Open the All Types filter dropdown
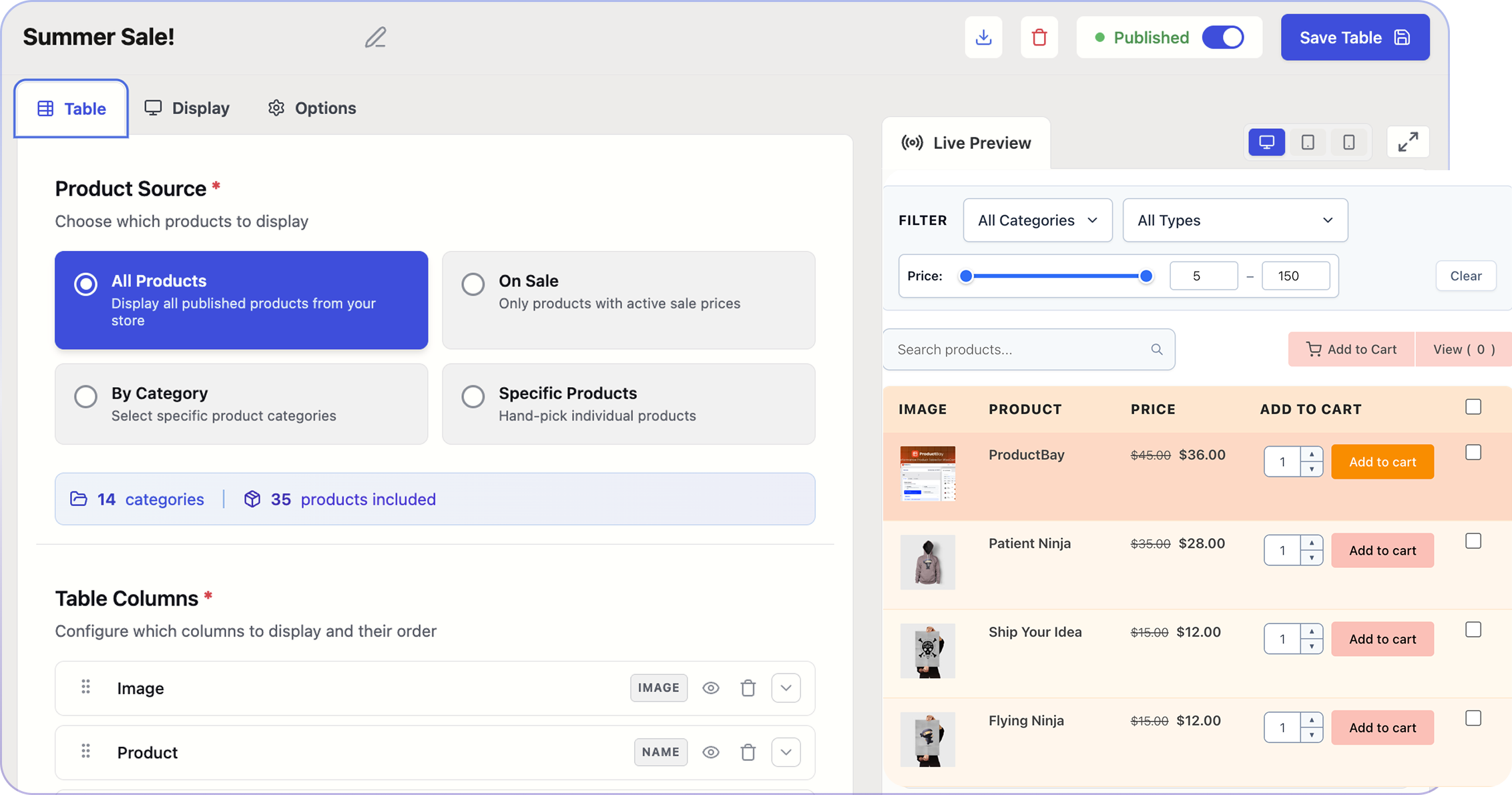This screenshot has height=795, width=1512. pos(1234,220)
